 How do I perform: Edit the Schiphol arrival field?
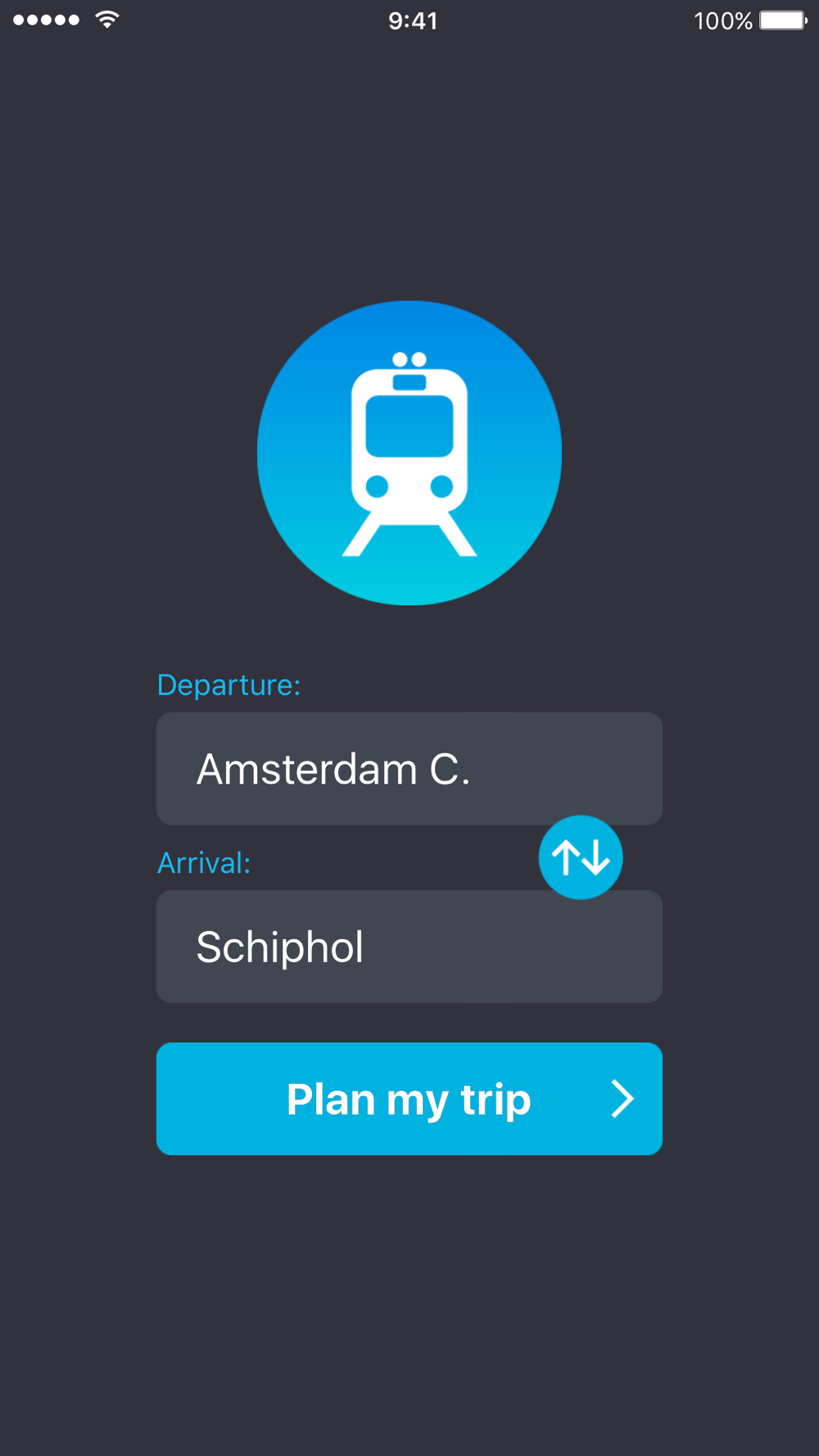point(409,947)
